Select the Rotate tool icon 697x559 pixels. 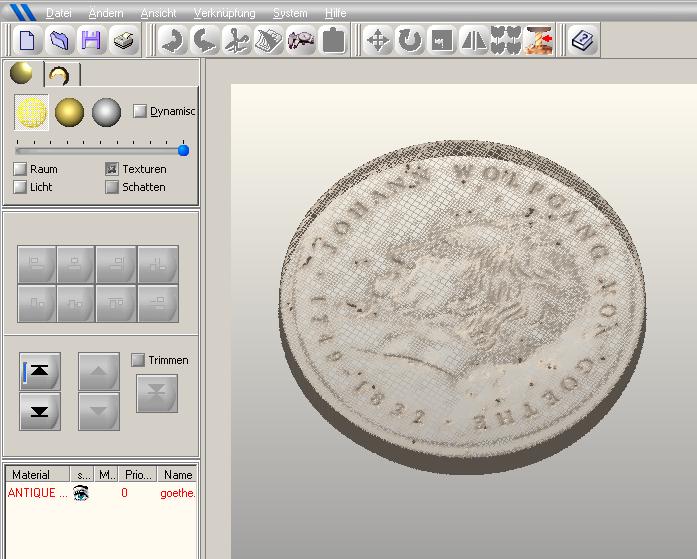pos(410,41)
